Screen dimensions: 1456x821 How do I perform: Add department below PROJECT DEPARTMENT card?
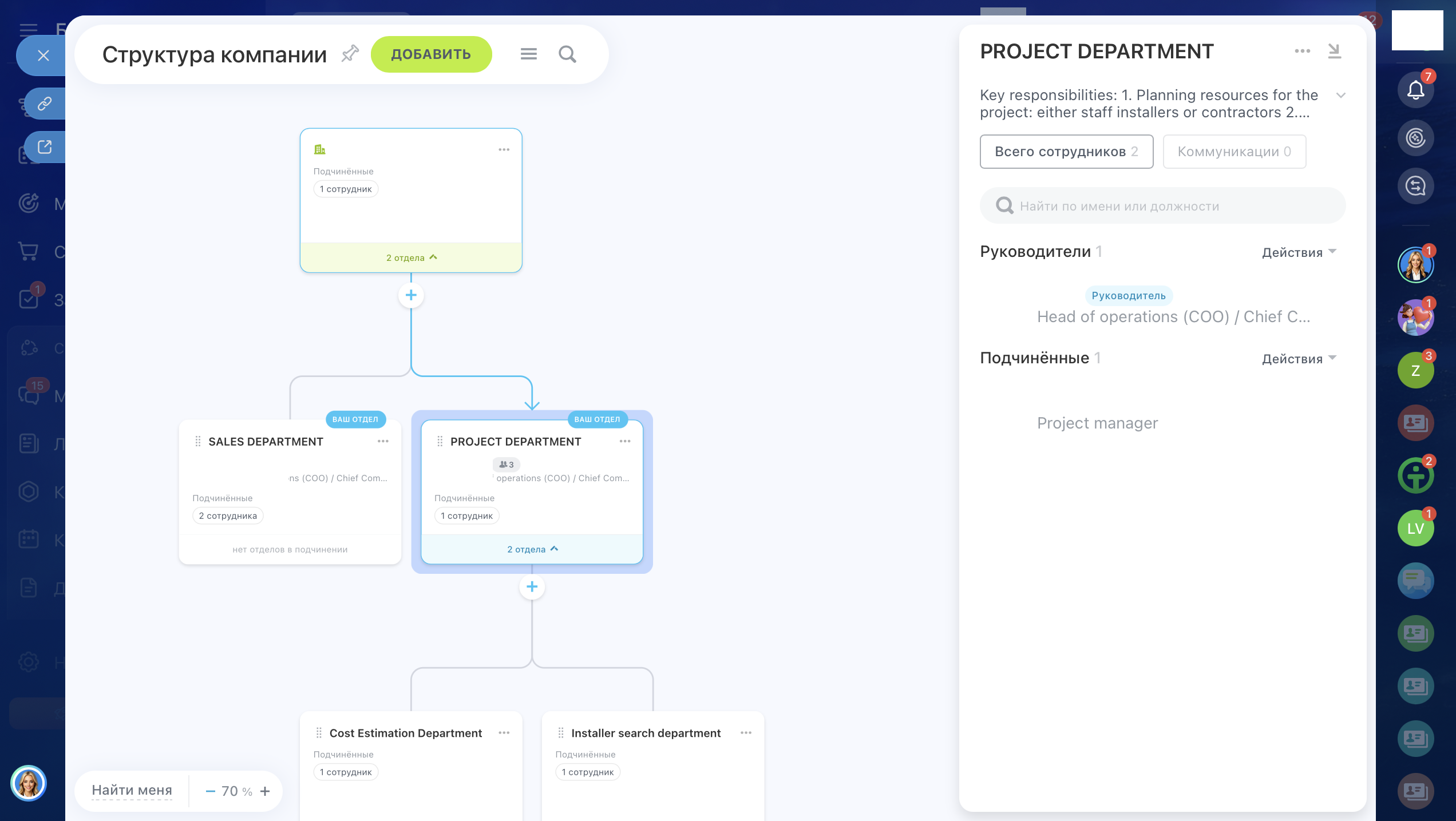[x=532, y=586]
